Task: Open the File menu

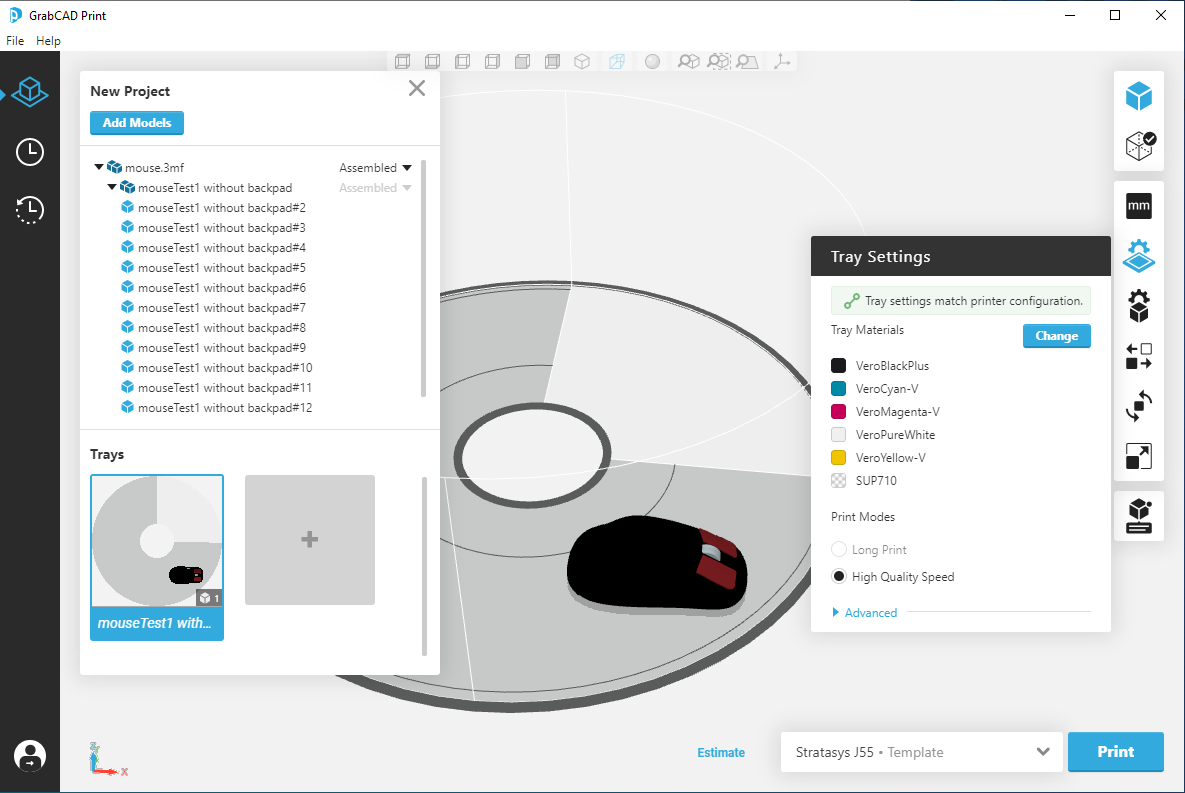Action: (15, 41)
